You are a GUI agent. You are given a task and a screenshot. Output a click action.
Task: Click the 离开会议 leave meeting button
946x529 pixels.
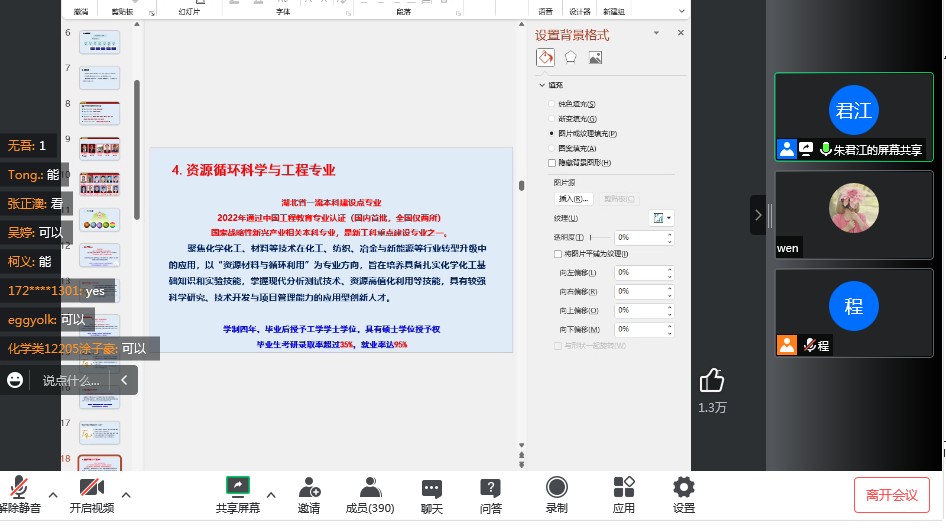[892, 495]
